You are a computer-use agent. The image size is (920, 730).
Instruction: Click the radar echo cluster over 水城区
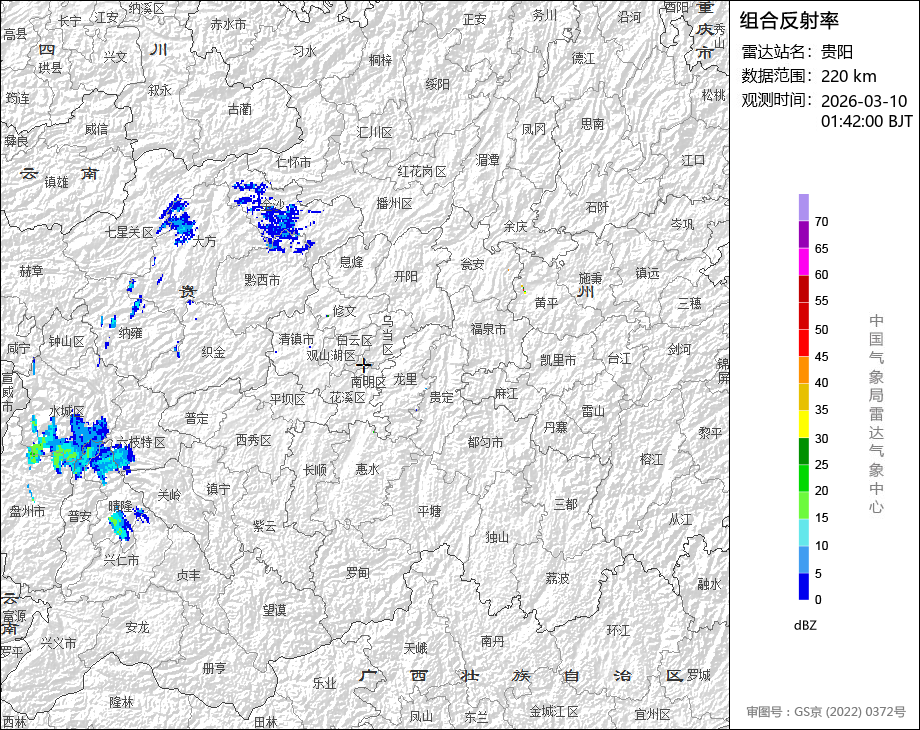pos(79,449)
